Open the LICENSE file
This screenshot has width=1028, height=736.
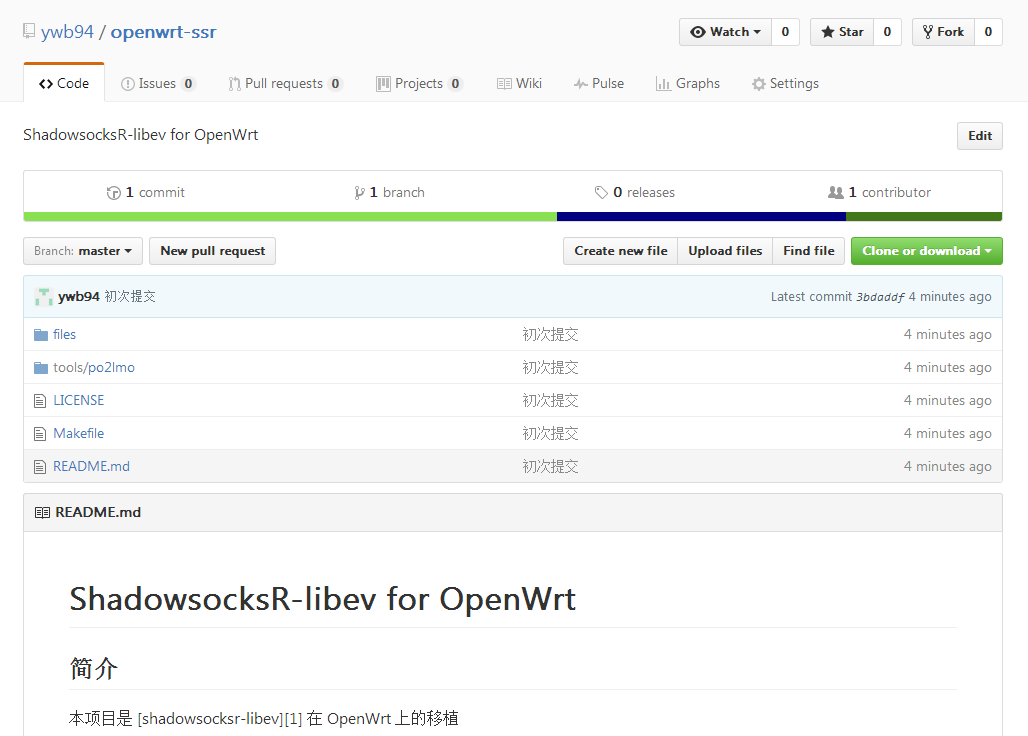click(x=79, y=400)
